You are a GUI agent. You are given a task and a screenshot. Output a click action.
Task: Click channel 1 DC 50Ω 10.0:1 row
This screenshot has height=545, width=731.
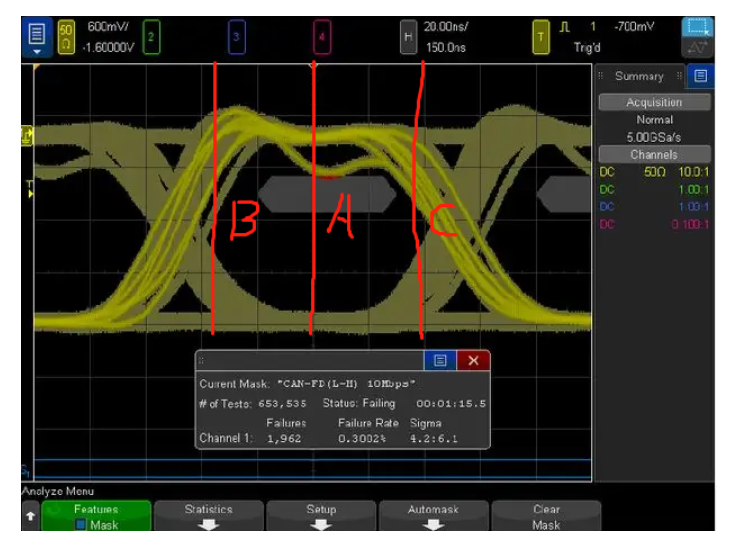[654, 172]
